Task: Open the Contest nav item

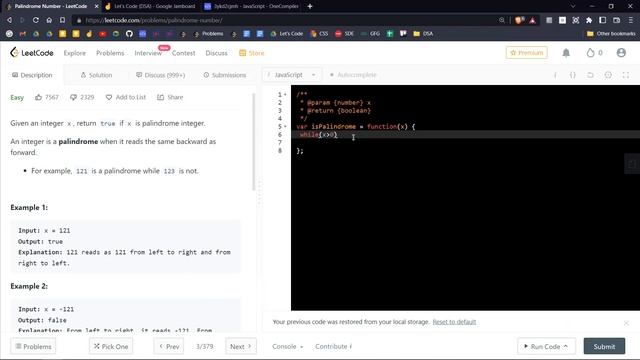Action: click(183, 53)
